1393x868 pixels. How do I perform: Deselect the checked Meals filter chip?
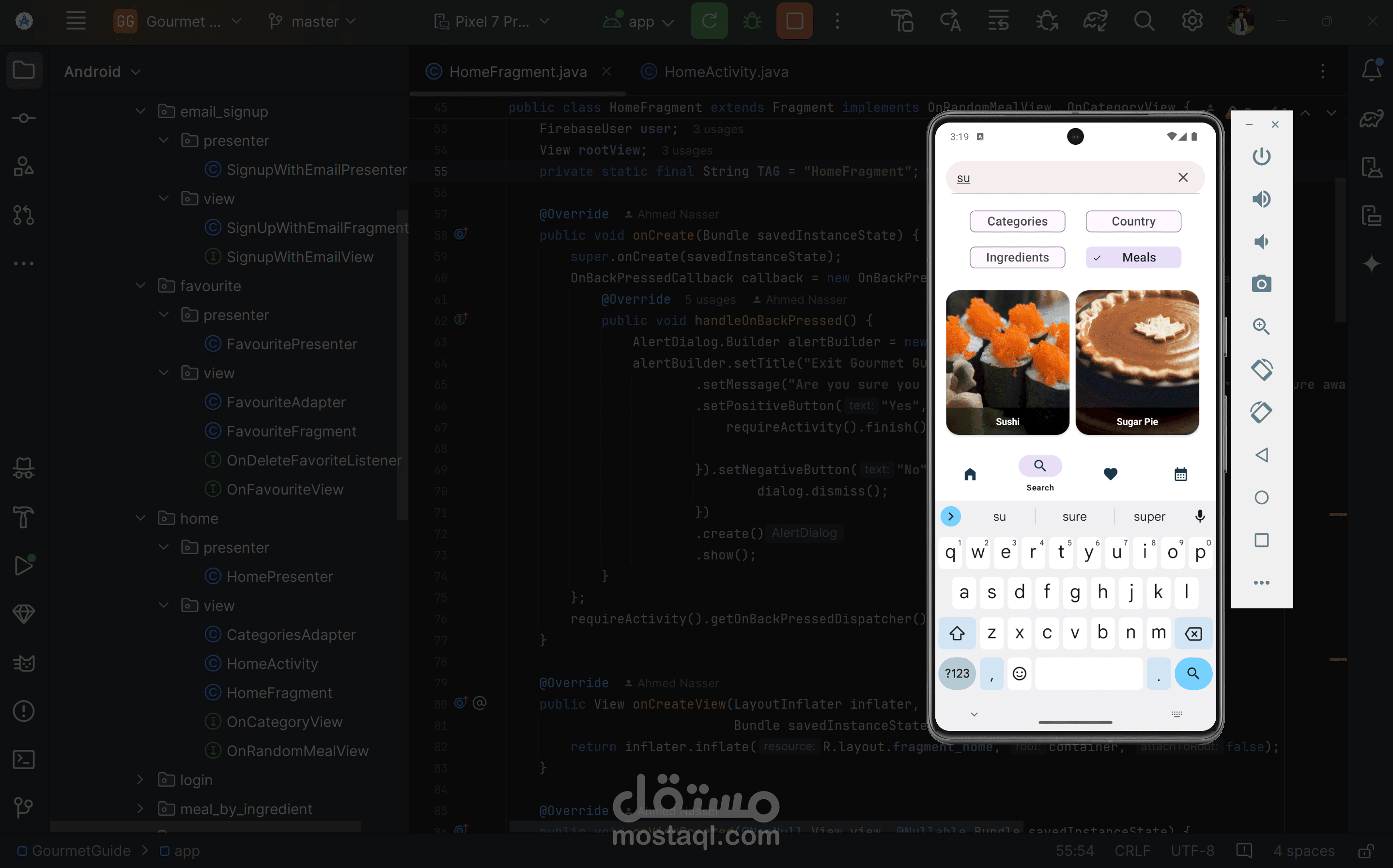[1133, 257]
